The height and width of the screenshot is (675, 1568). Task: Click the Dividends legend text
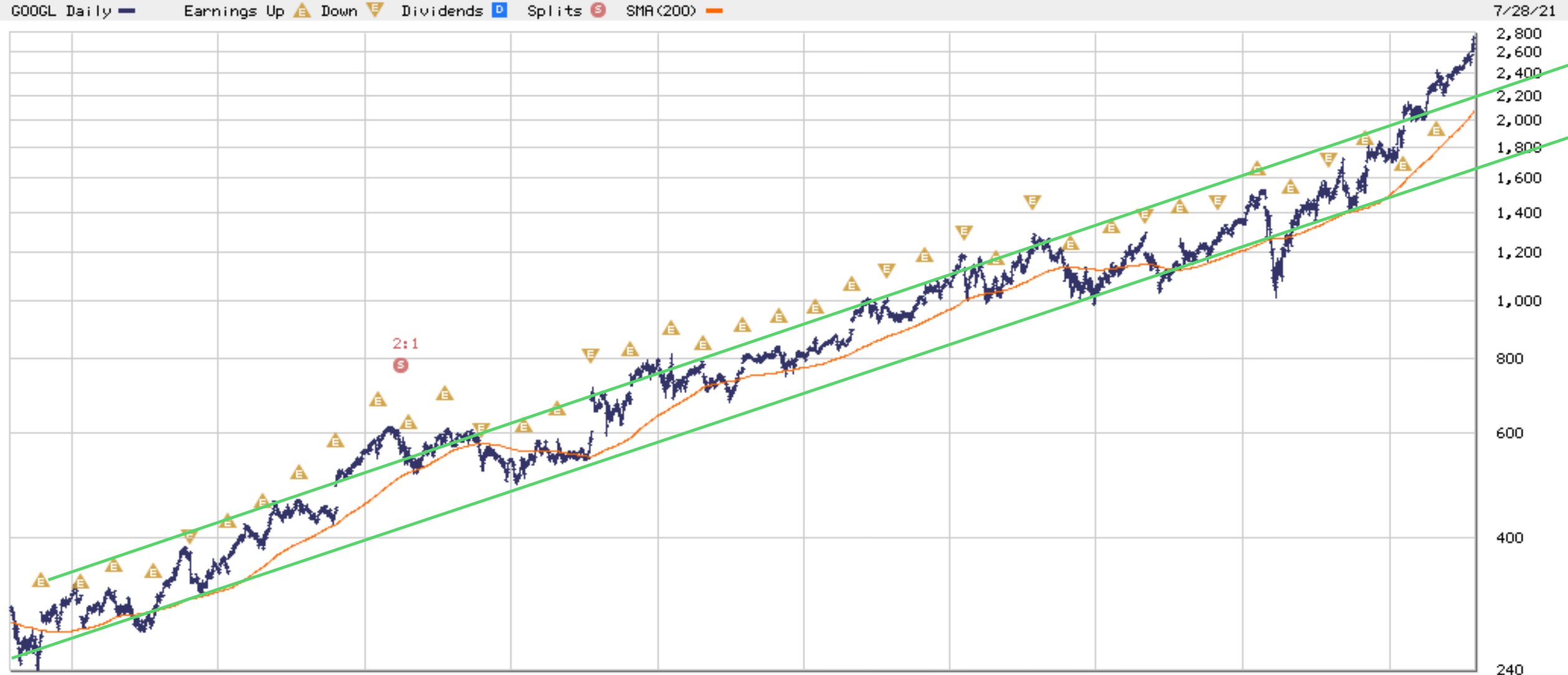442,11
